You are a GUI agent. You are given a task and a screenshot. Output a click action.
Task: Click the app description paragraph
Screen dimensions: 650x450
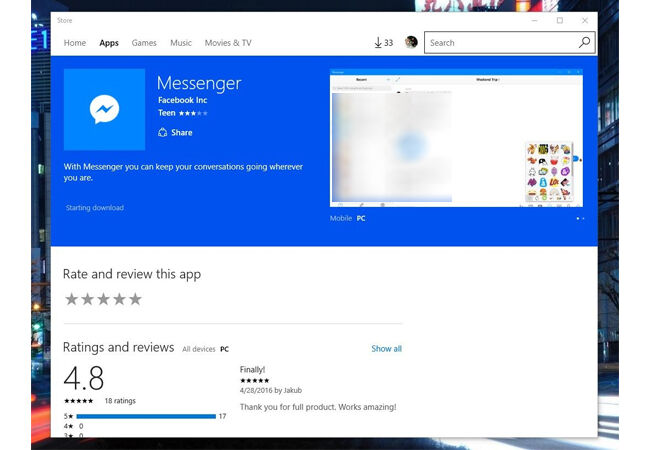point(183,172)
